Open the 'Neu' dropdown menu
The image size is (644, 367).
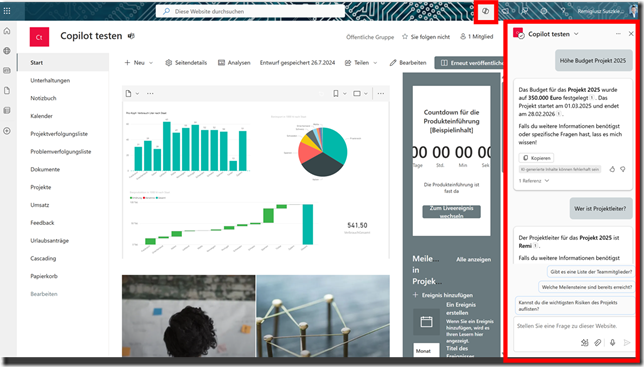coord(139,63)
